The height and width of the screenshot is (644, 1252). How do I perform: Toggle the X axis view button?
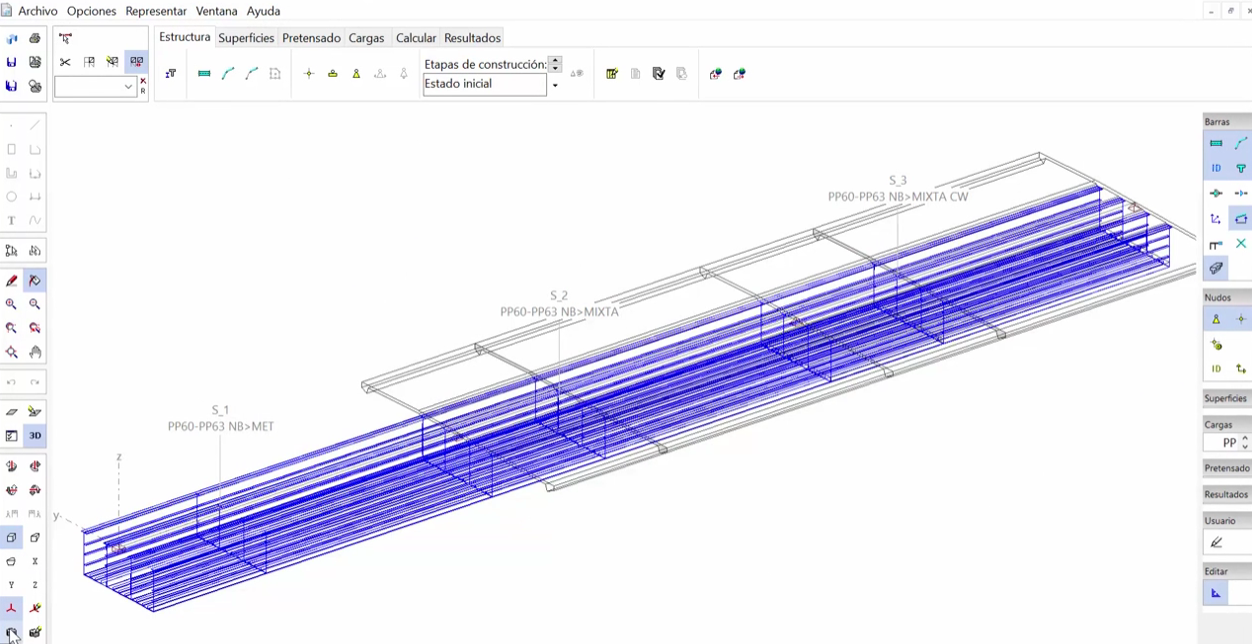[x=35, y=561]
